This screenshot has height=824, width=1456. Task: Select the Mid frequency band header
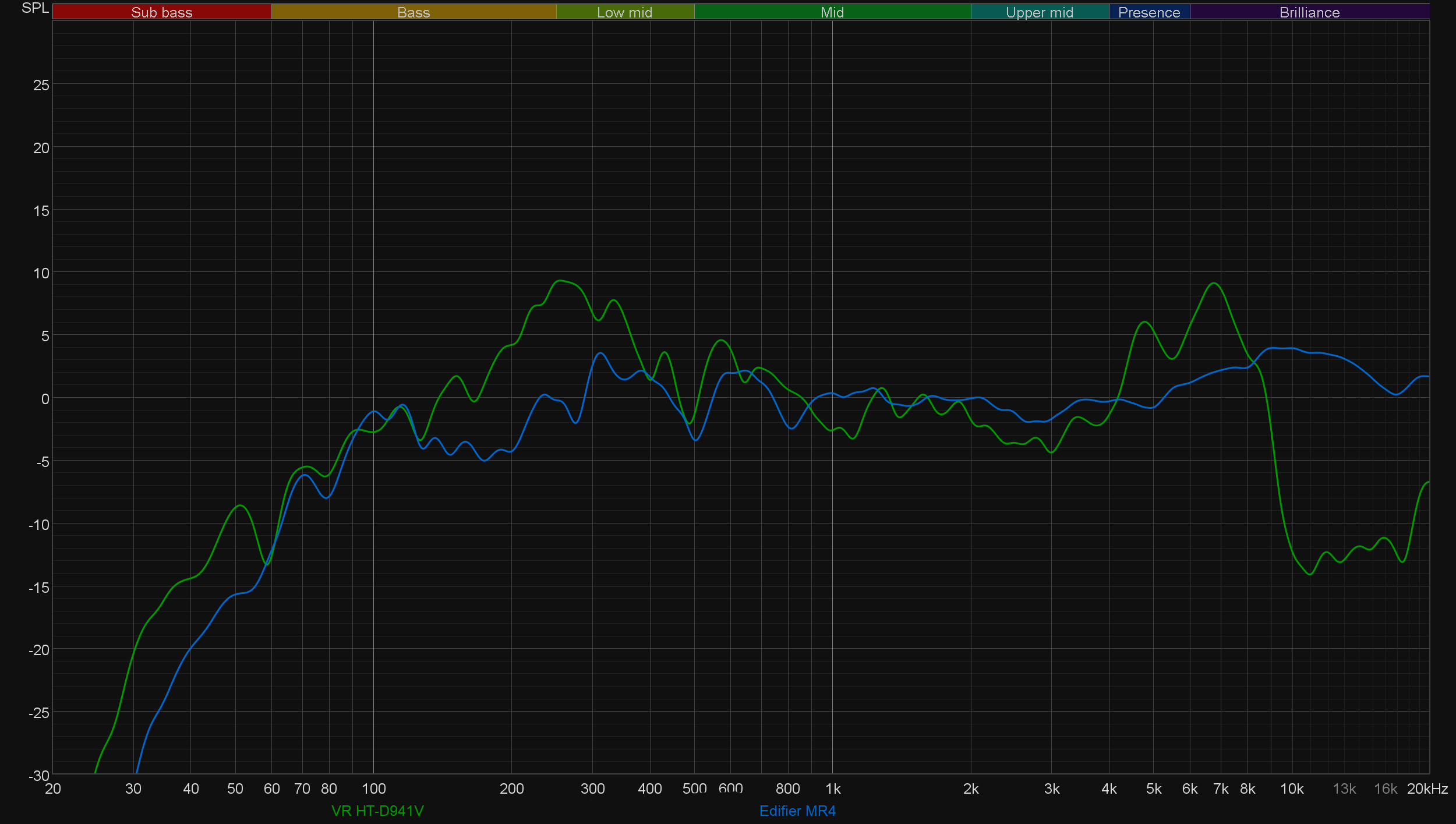pyautogui.click(x=832, y=12)
